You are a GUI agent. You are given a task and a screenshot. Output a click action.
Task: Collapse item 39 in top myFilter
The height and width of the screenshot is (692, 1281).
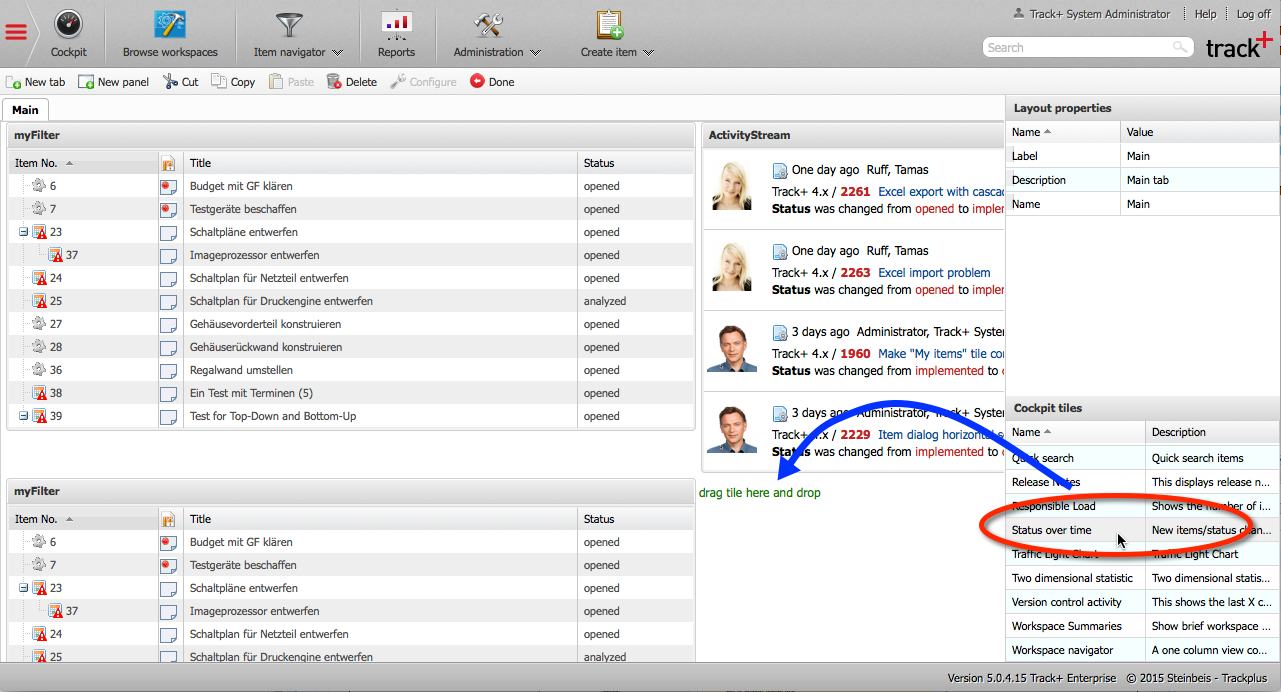pyautogui.click(x=22, y=416)
